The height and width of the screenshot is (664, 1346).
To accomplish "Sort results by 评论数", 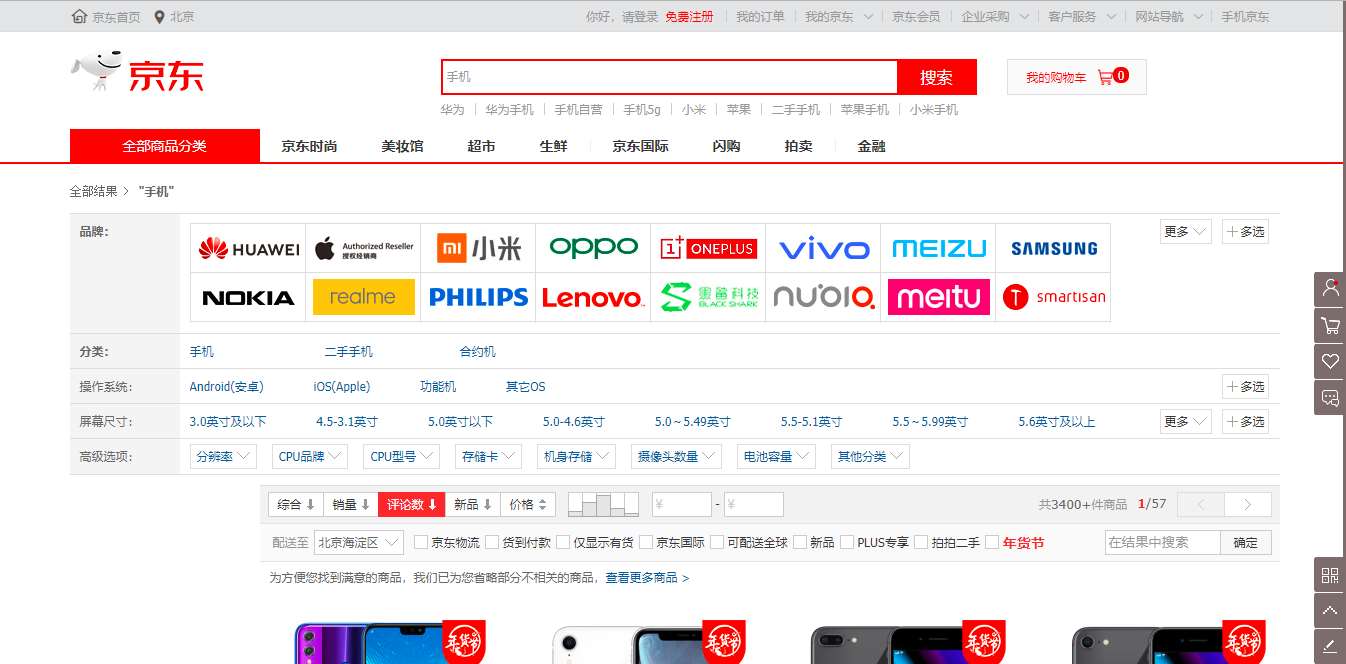I will click(x=411, y=505).
